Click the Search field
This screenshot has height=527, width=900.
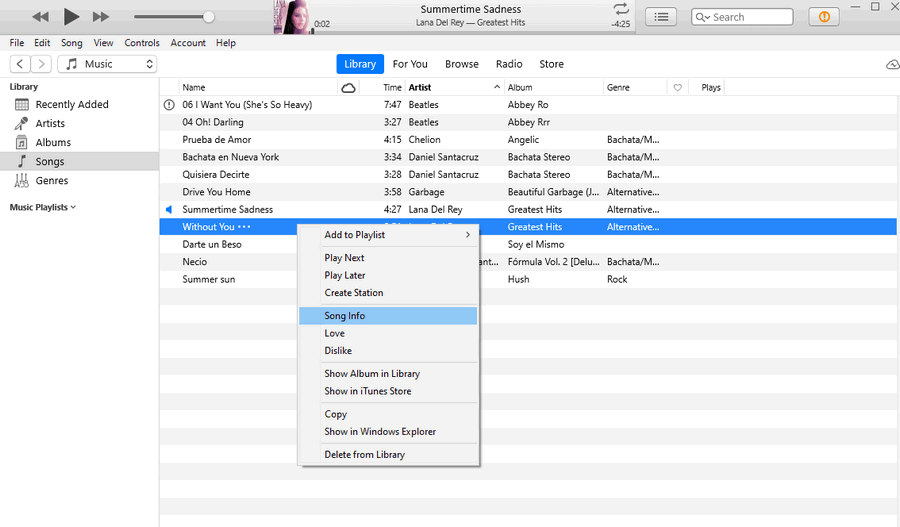[x=742, y=17]
